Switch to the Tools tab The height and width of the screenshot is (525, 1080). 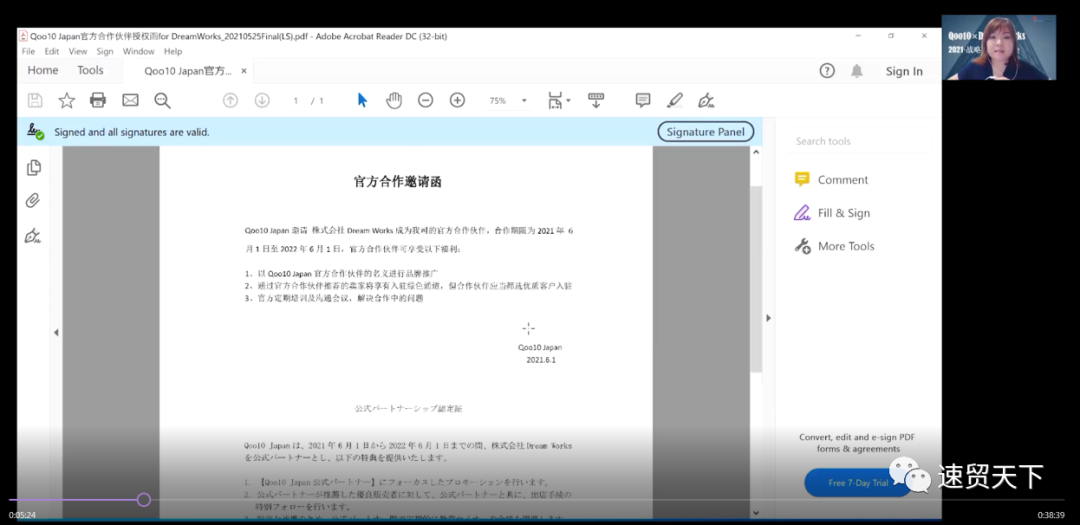point(90,70)
